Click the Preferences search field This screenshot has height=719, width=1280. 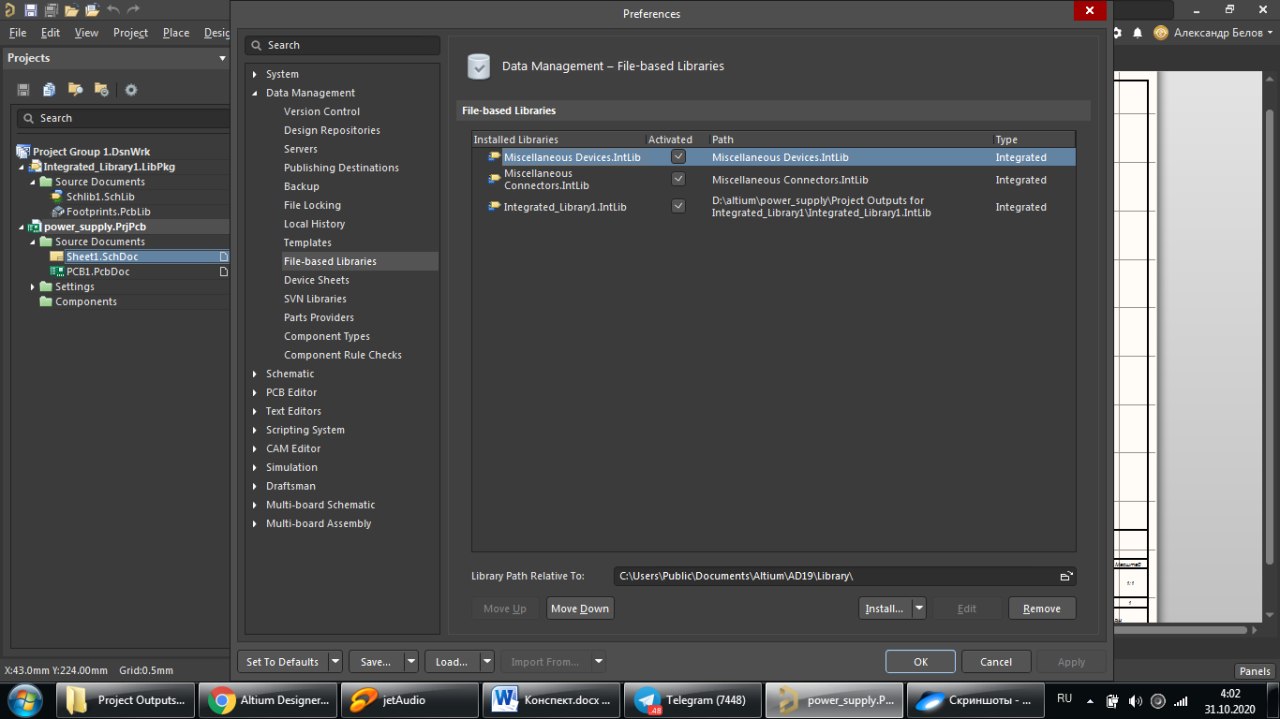342,45
